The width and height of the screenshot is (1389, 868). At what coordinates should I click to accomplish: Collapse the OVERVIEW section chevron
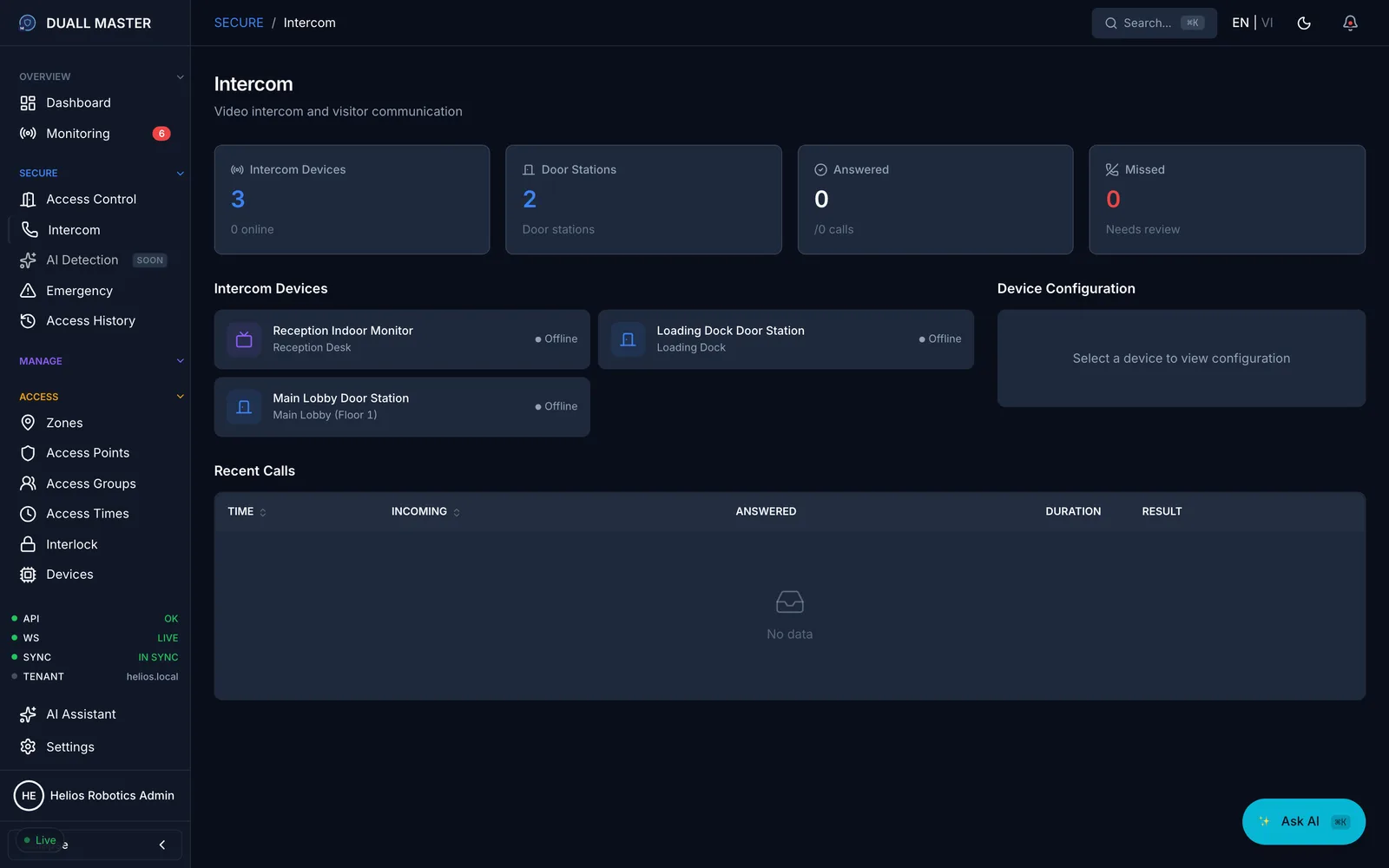pos(181,77)
